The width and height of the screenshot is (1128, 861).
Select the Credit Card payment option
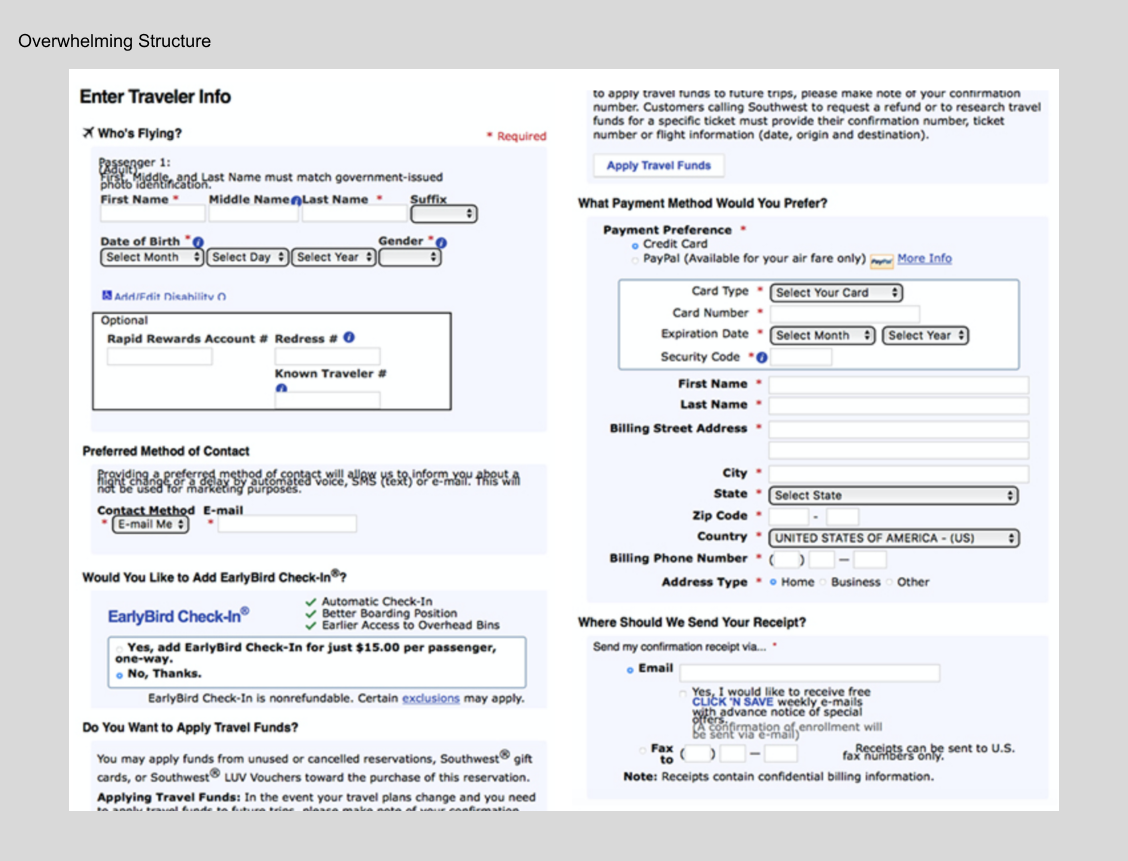[x=634, y=245]
